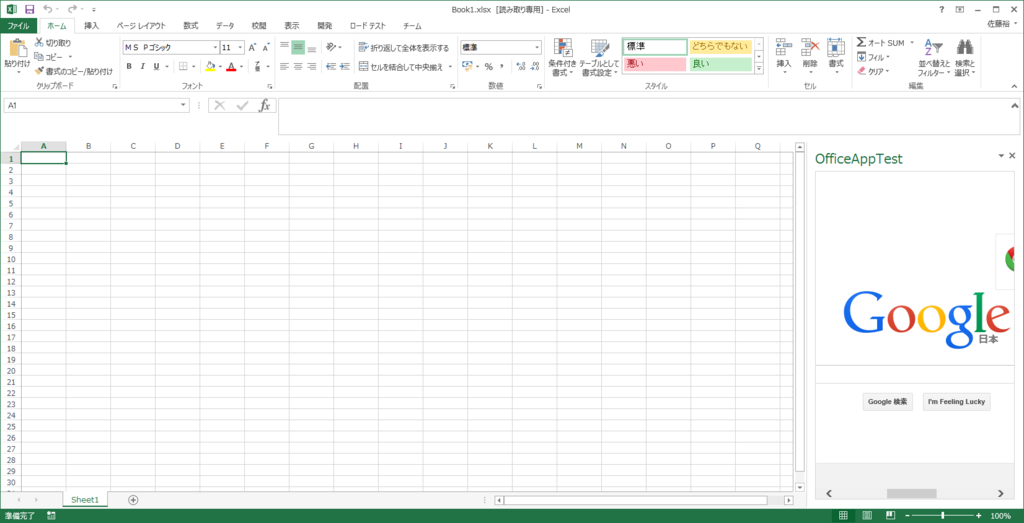Align cell text left
Screen dimensions: 1024x523
[284, 66]
